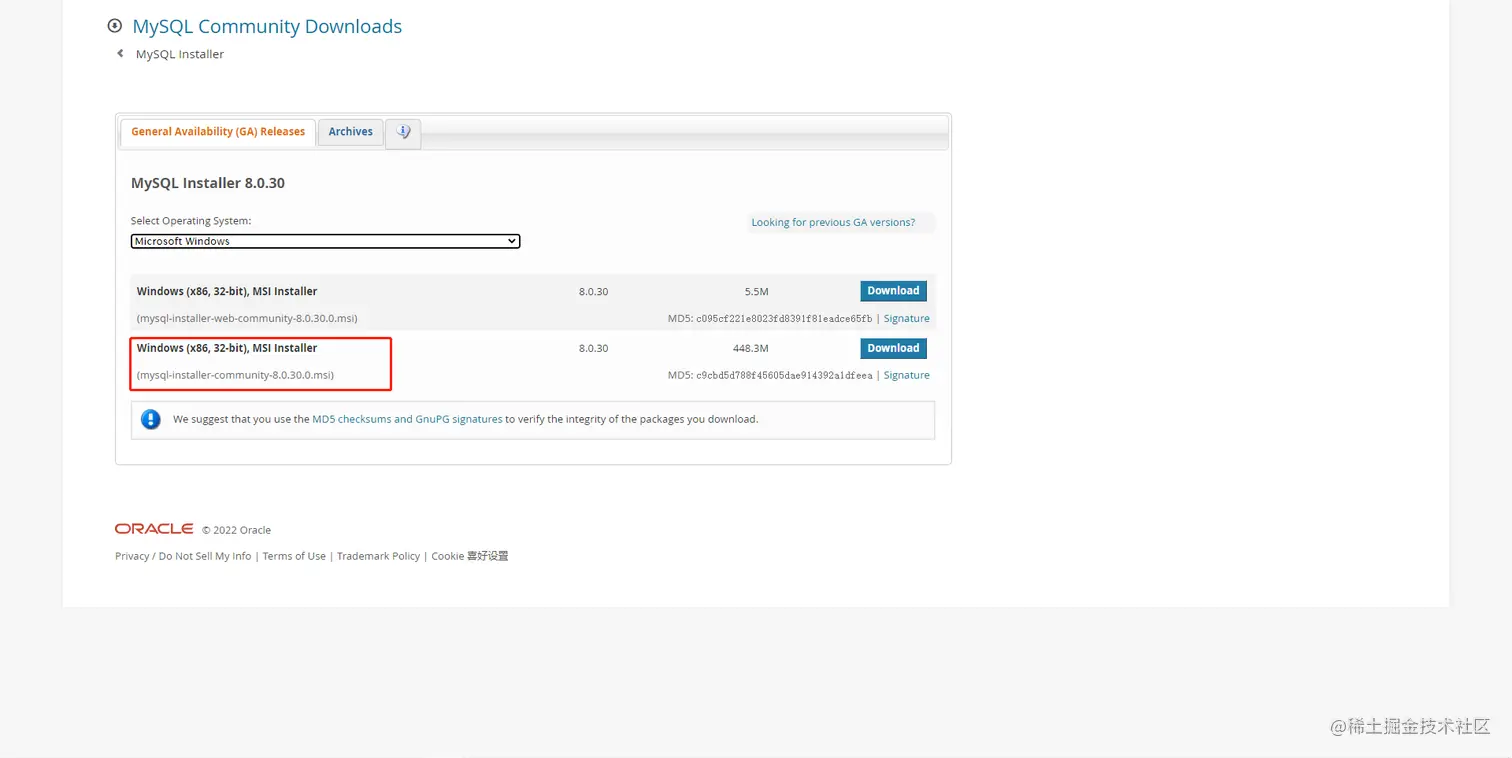This screenshot has height=758, width=1512.
Task: Click the MySQL Installer 8.0.30 heading
Action: 208,183
